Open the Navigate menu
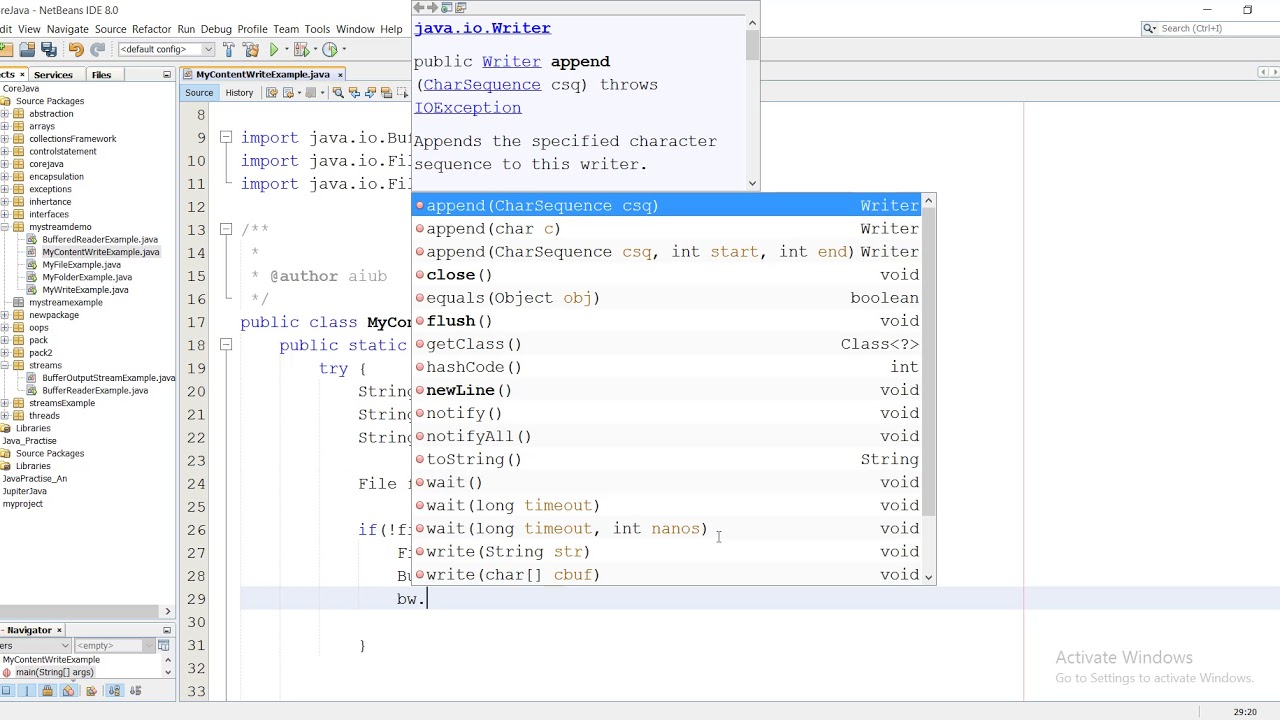 pyautogui.click(x=68, y=29)
